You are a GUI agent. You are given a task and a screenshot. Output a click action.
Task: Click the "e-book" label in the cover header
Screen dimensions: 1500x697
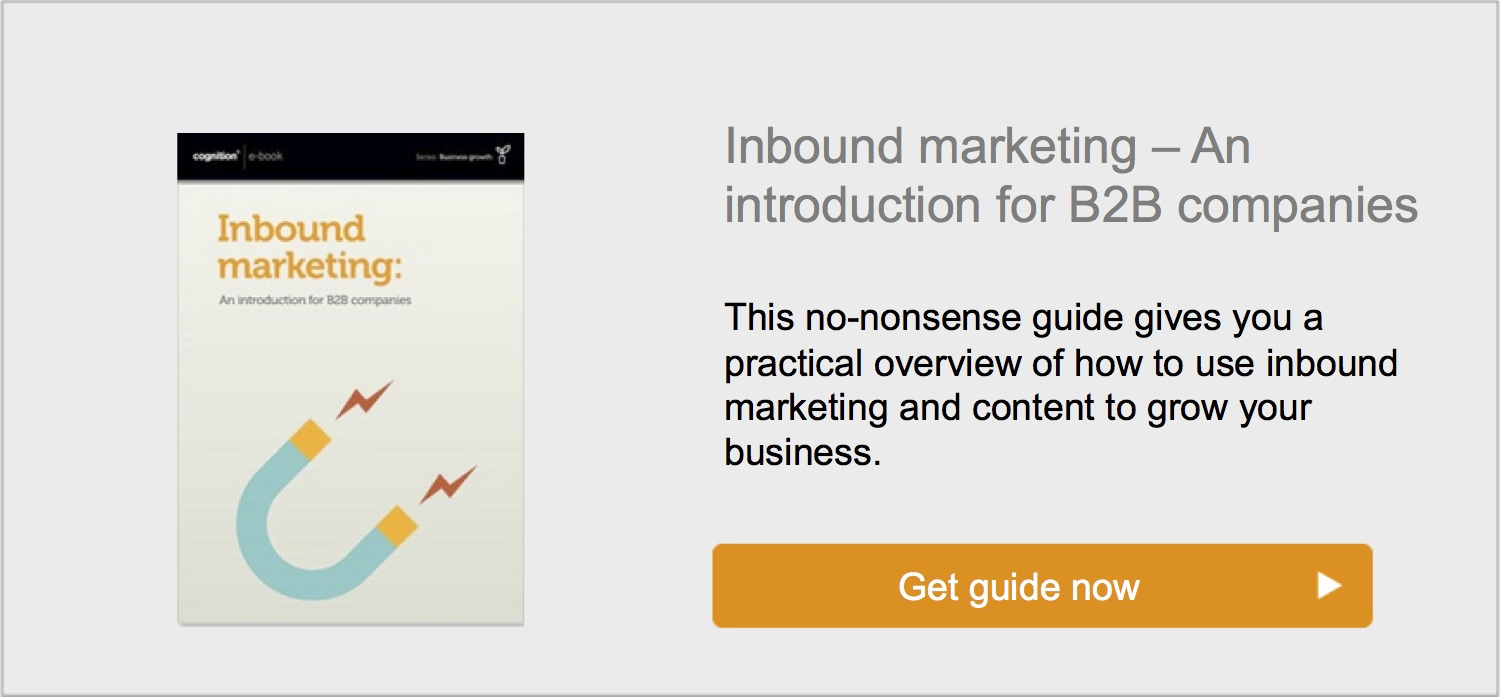pyautogui.click(x=265, y=156)
